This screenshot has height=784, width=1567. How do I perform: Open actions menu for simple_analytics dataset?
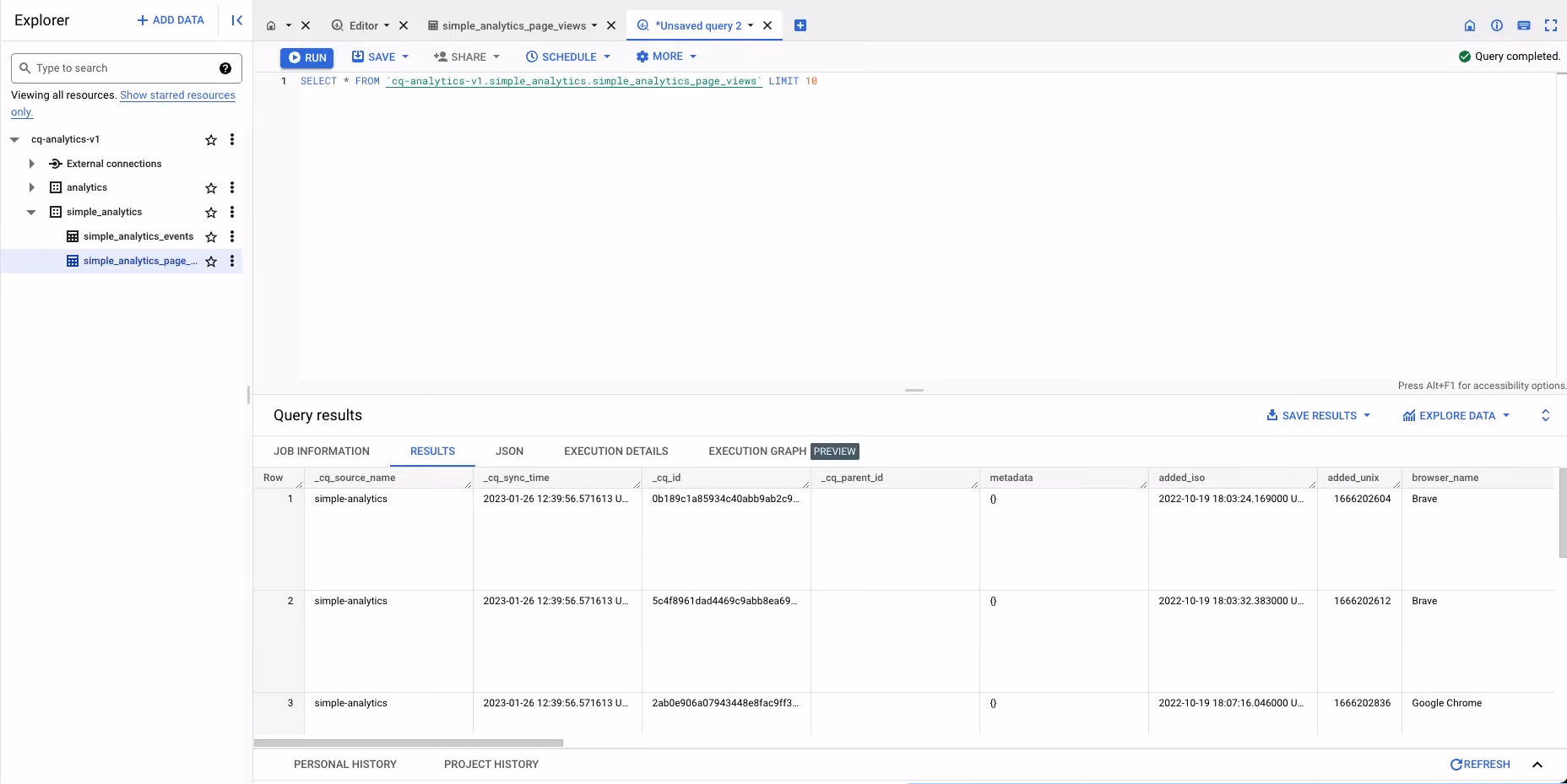pos(232,212)
